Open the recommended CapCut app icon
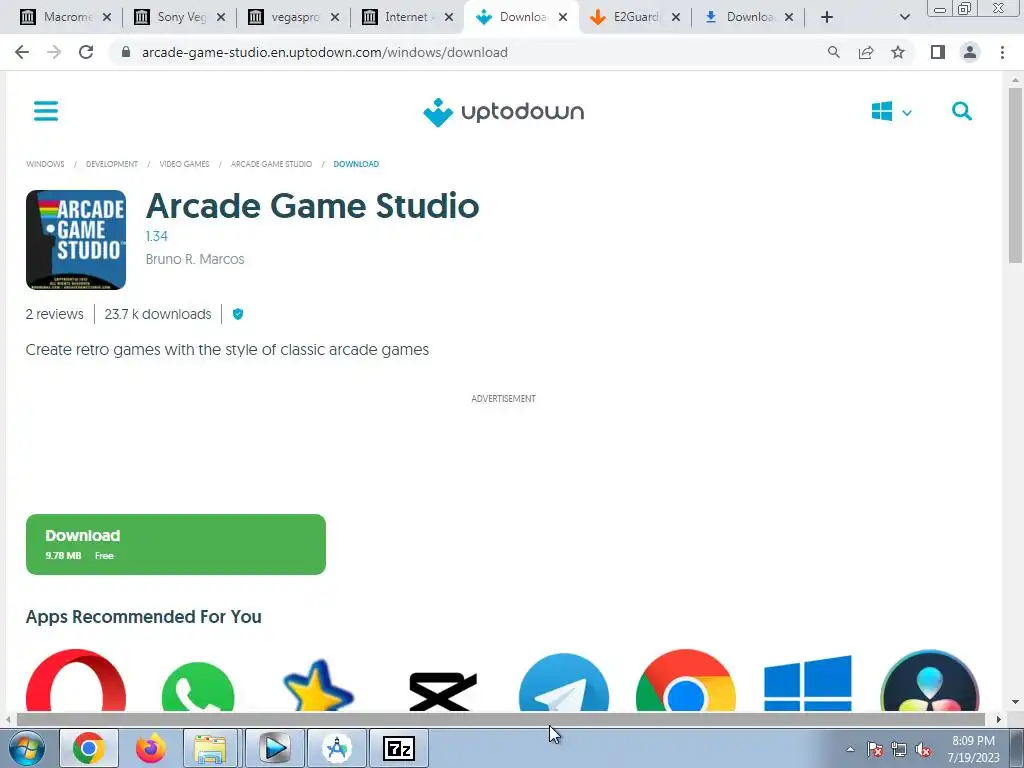Image resolution: width=1024 pixels, height=768 pixels. click(443, 691)
